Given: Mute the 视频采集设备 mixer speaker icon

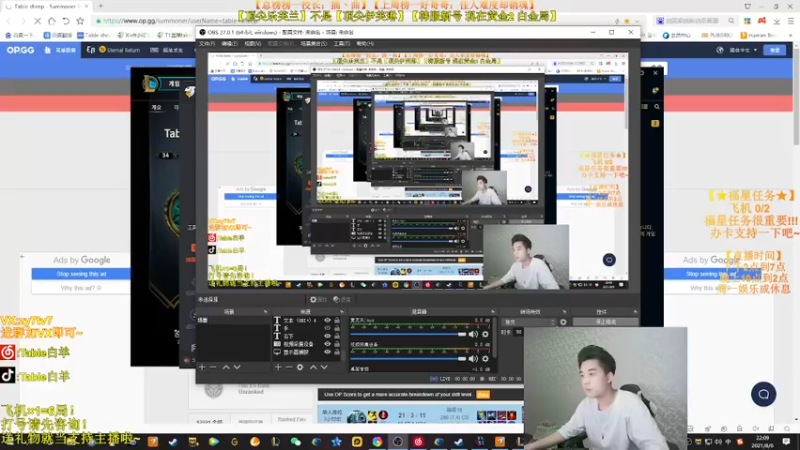Looking at the screenshot, I should 473,359.
